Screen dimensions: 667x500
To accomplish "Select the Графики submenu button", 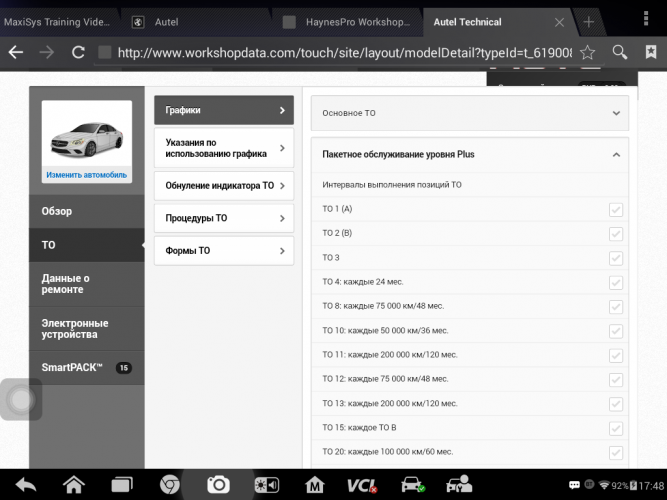I will [x=224, y=110].
